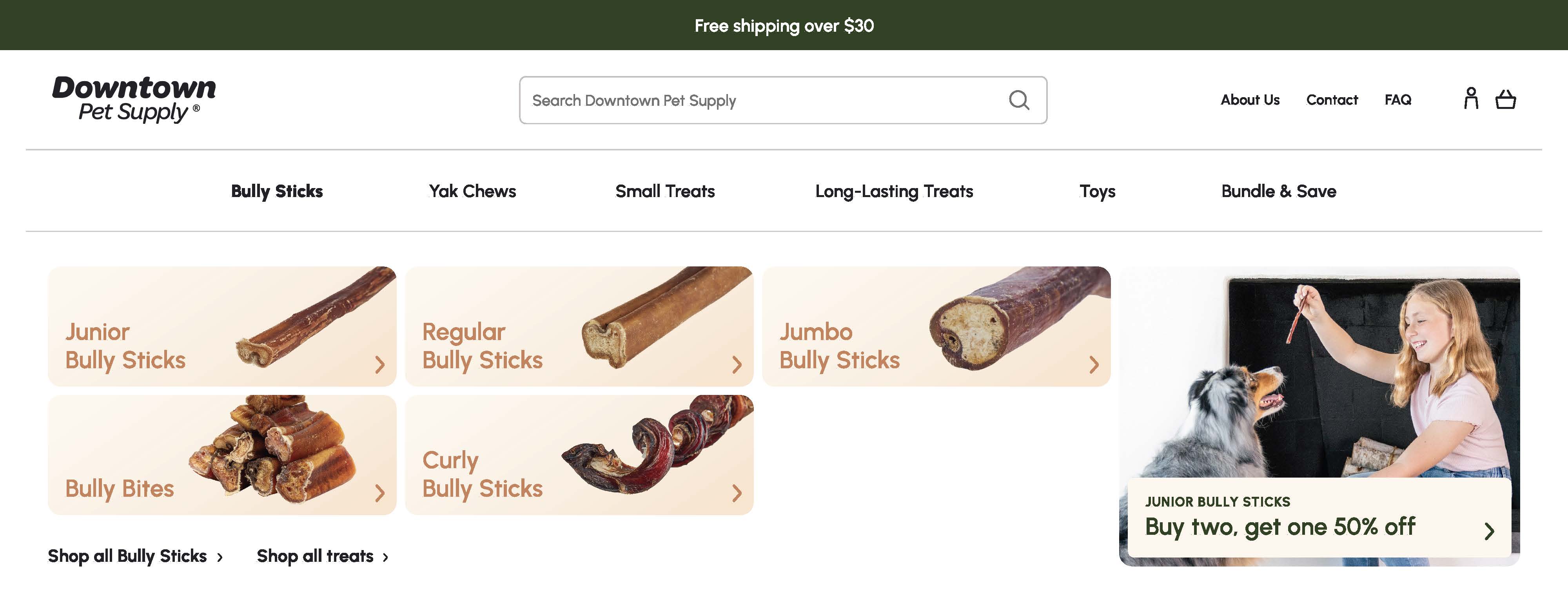Click arrow on Curly Bully Sticks card
This screenshot has height=601, width=1568.
pos(737,493)
